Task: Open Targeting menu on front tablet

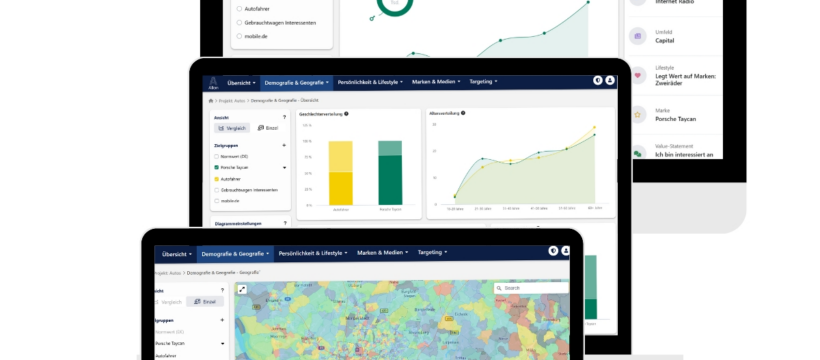Action: point(432,252)
